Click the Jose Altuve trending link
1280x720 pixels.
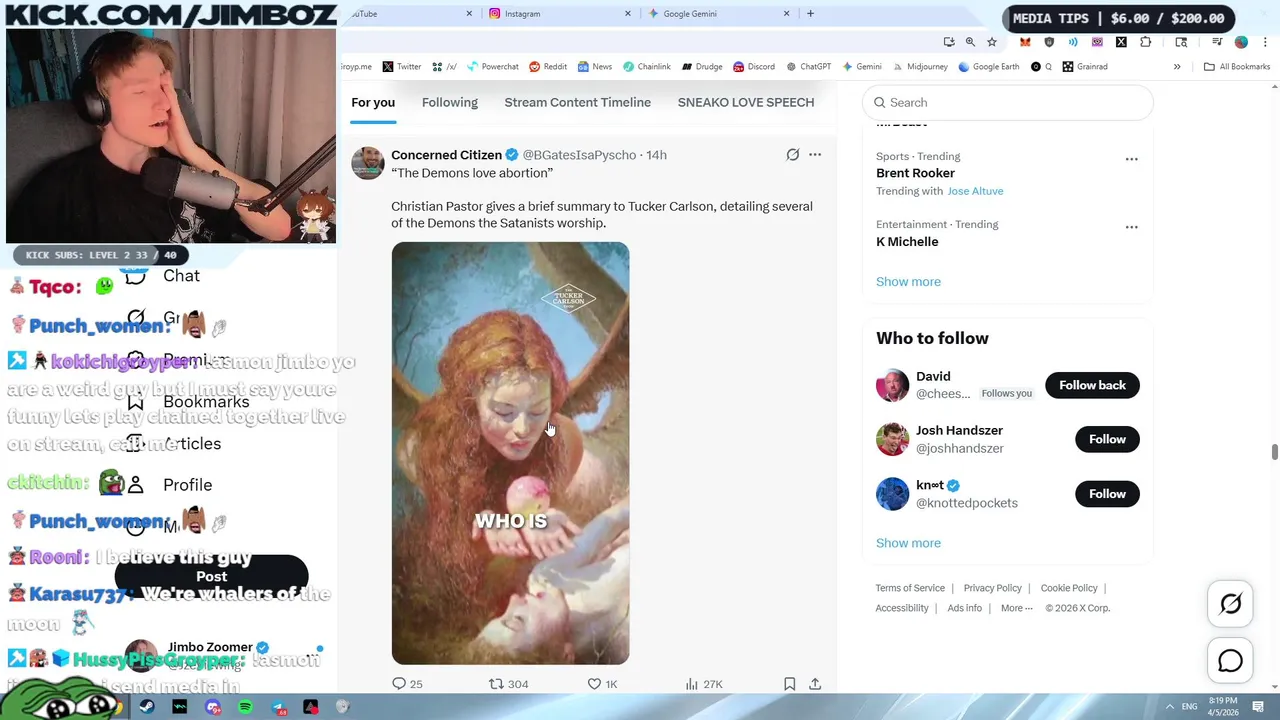click(x=975, y=191)
